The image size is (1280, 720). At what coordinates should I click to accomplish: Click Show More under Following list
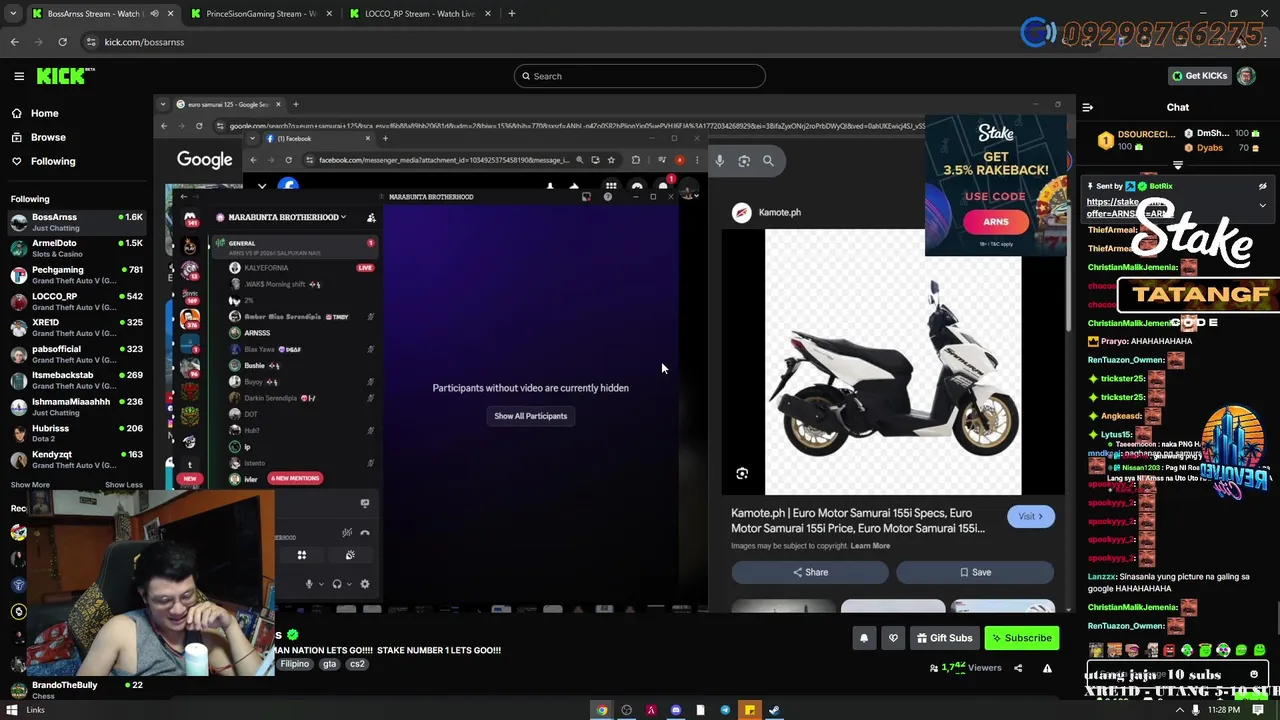pyautogui.click(x=30, y=485)
